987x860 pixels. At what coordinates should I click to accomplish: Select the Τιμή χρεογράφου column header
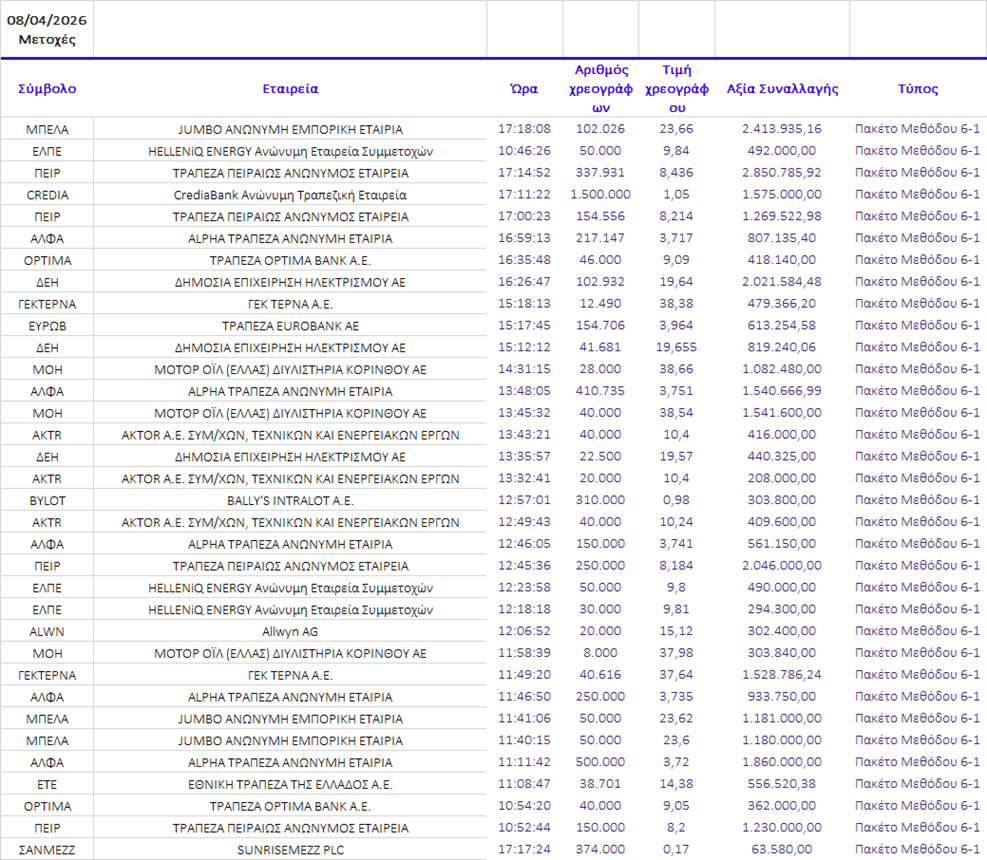[x=677, y=88]
